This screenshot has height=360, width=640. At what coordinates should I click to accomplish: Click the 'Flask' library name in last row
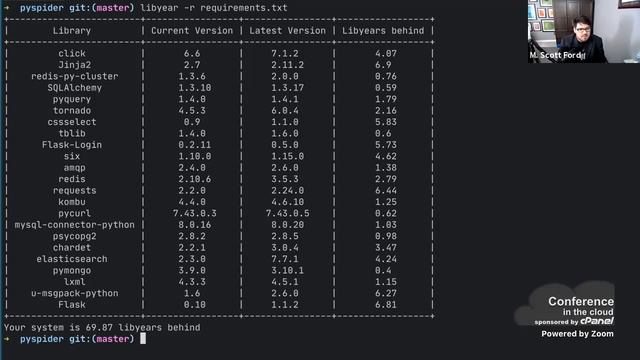click(72, 305)
